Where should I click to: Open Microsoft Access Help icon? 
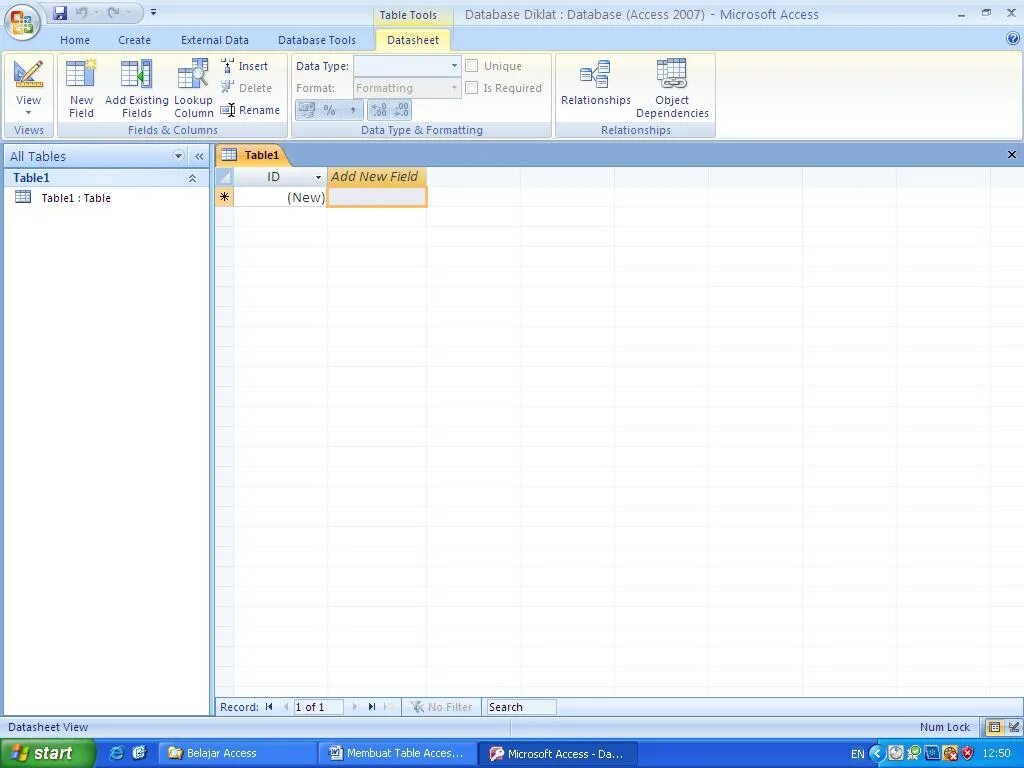(1013, 39)
